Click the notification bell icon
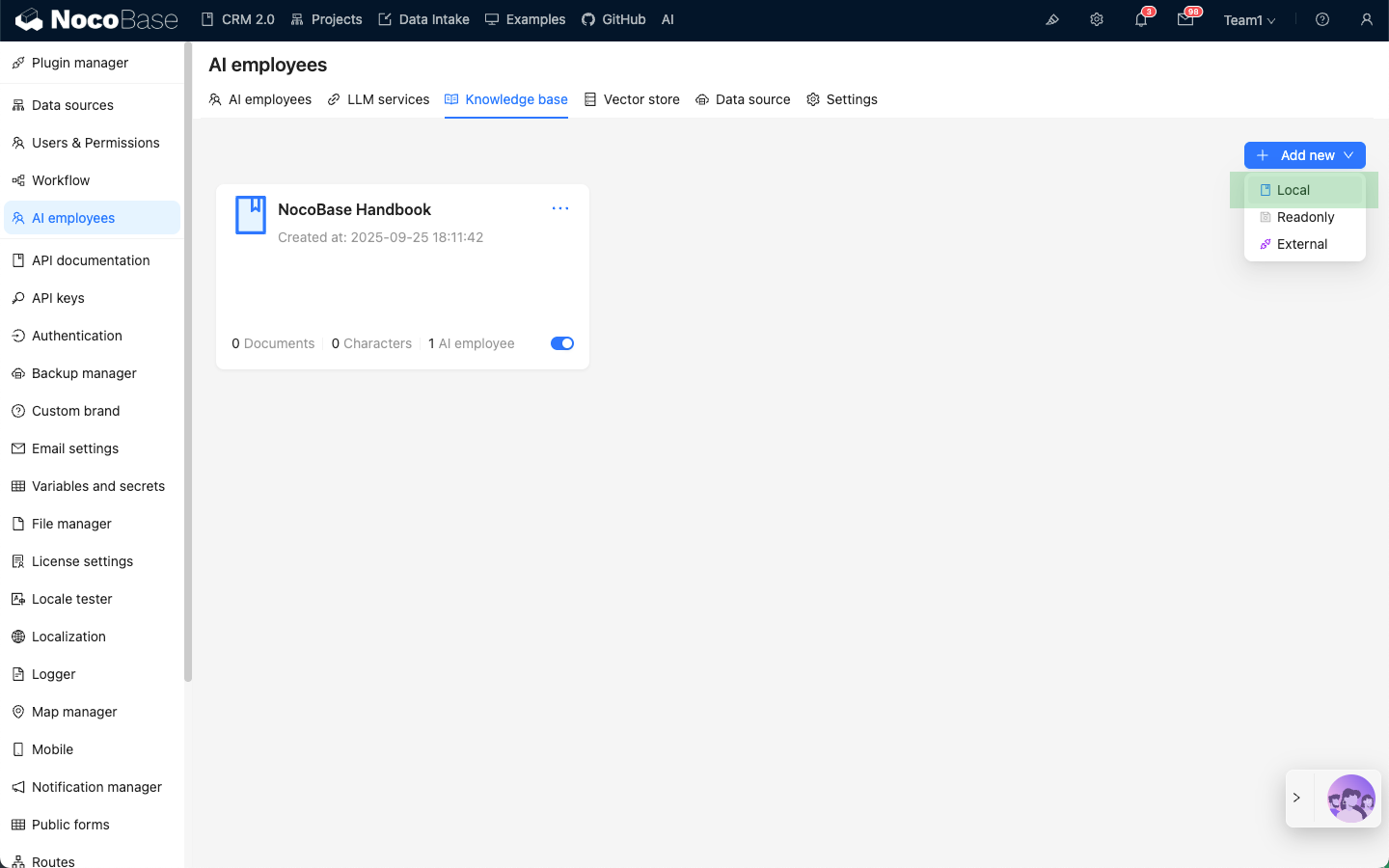The height and width of the screenshot is (868, 1389). click(1141, 20)
